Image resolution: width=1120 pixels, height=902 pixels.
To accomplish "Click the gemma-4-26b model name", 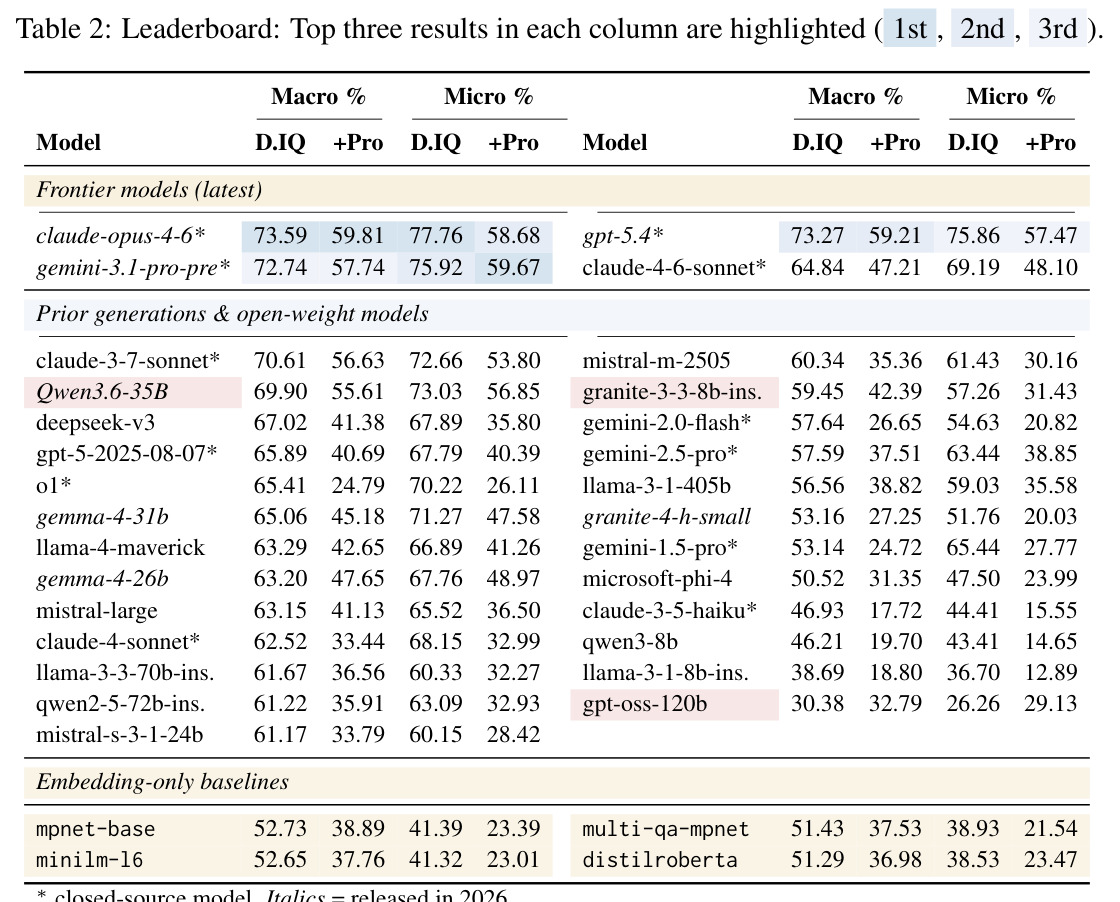I will click(102, 579).
